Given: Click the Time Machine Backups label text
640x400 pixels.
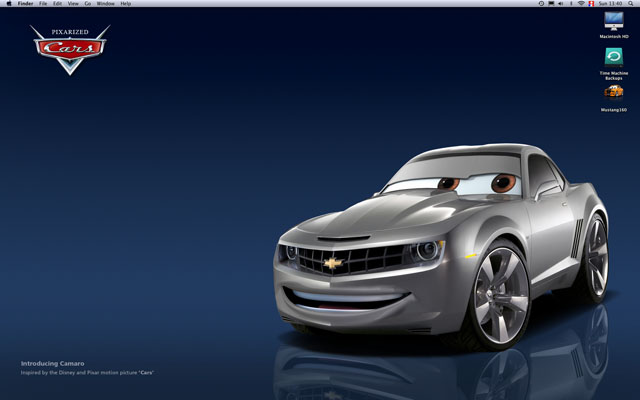Looking at the screenshot, I should click(x=614, y=76).
